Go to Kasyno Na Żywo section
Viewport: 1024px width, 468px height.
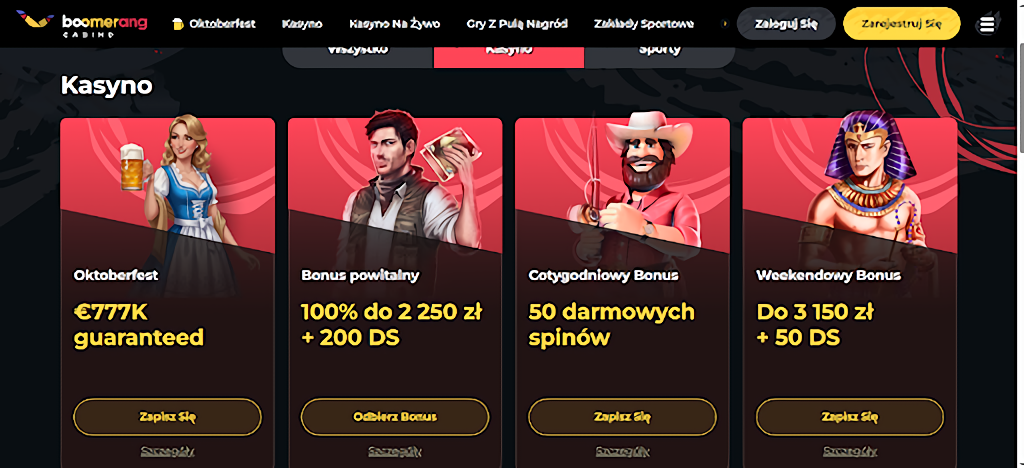coord(394,24)
